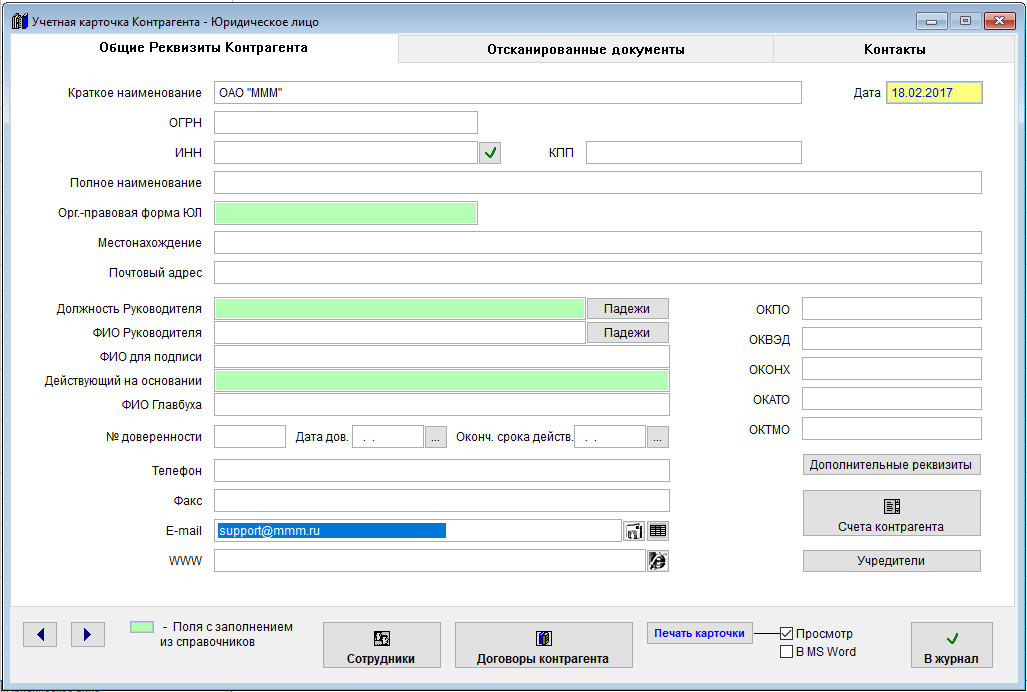Click Печать карточки button
Viewport: 1027px width, 692px height.
click(x=700, y=633)
